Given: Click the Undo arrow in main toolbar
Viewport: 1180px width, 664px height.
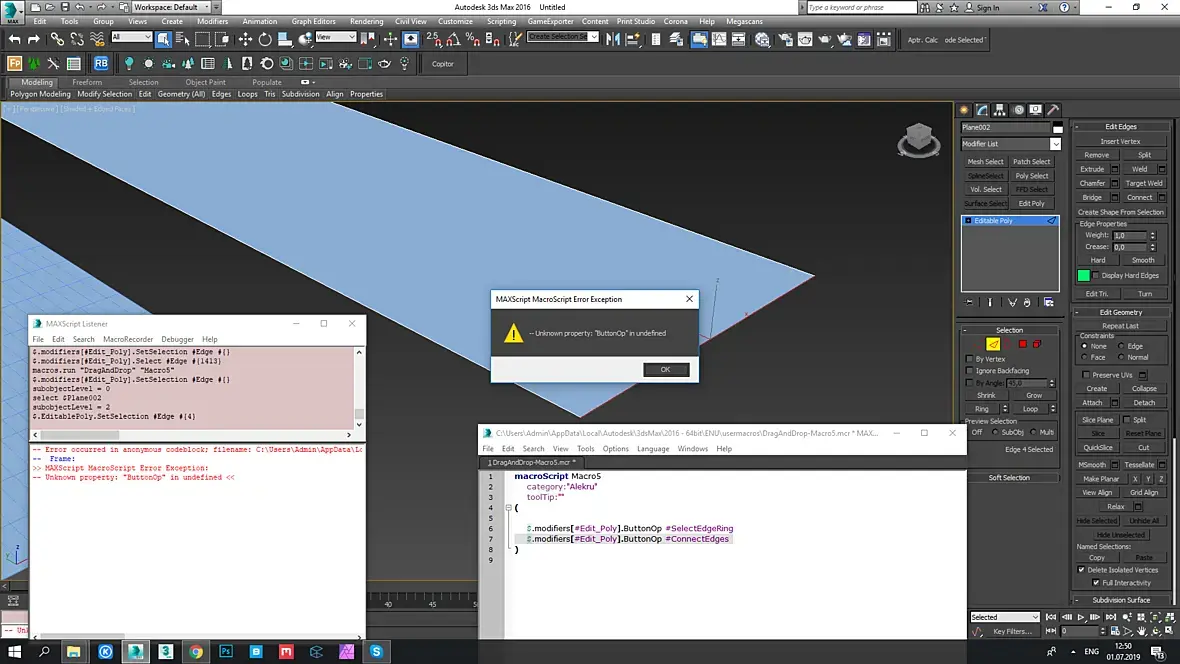Looking at the screenshot, I should (14, 39).
